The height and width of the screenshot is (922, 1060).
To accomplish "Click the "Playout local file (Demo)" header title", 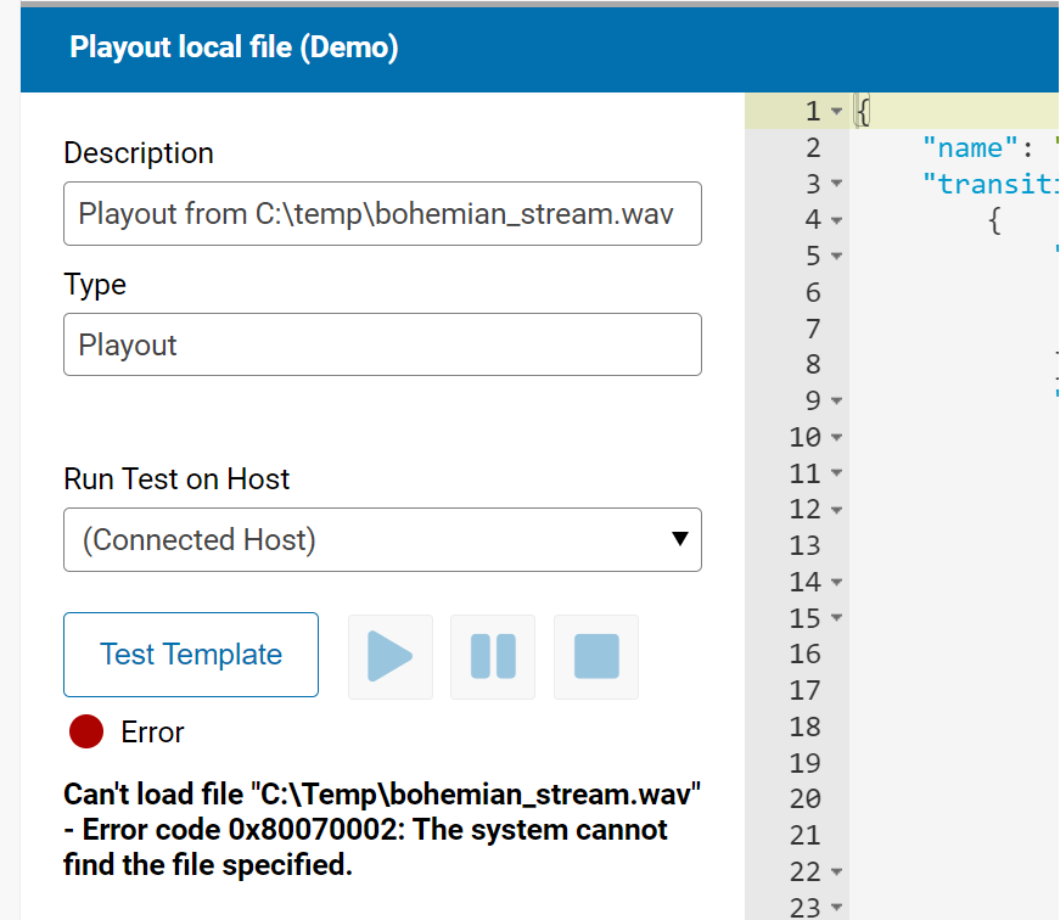I will pos(234,47).
